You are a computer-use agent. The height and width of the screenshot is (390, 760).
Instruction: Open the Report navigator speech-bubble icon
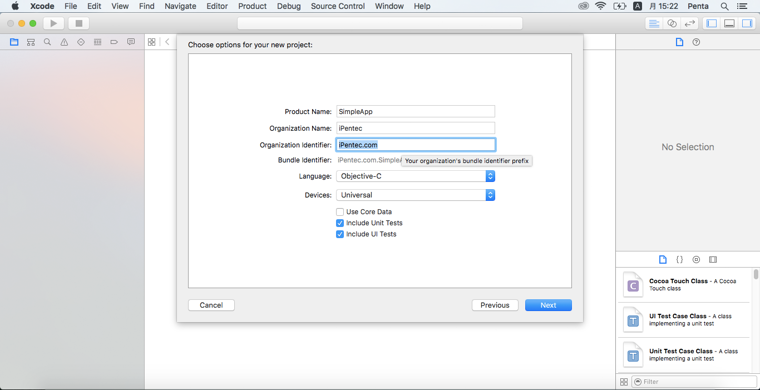point(131,42)
